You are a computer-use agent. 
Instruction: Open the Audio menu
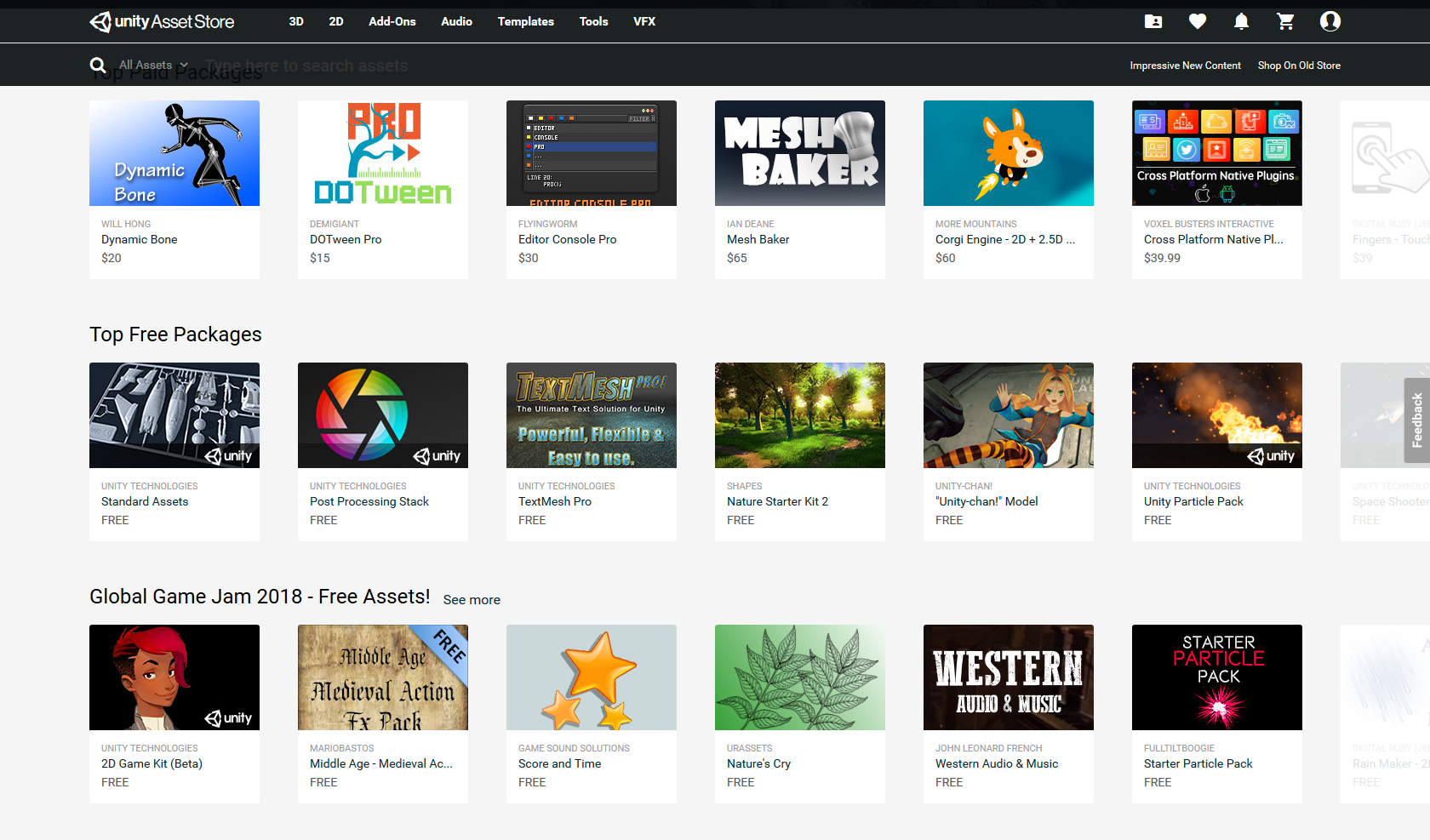(x=457, y=21)
